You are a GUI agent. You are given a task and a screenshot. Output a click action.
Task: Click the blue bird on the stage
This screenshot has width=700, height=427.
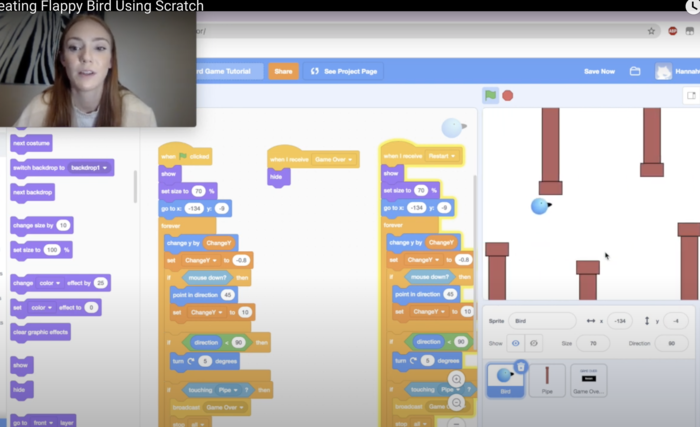(541, 206)
